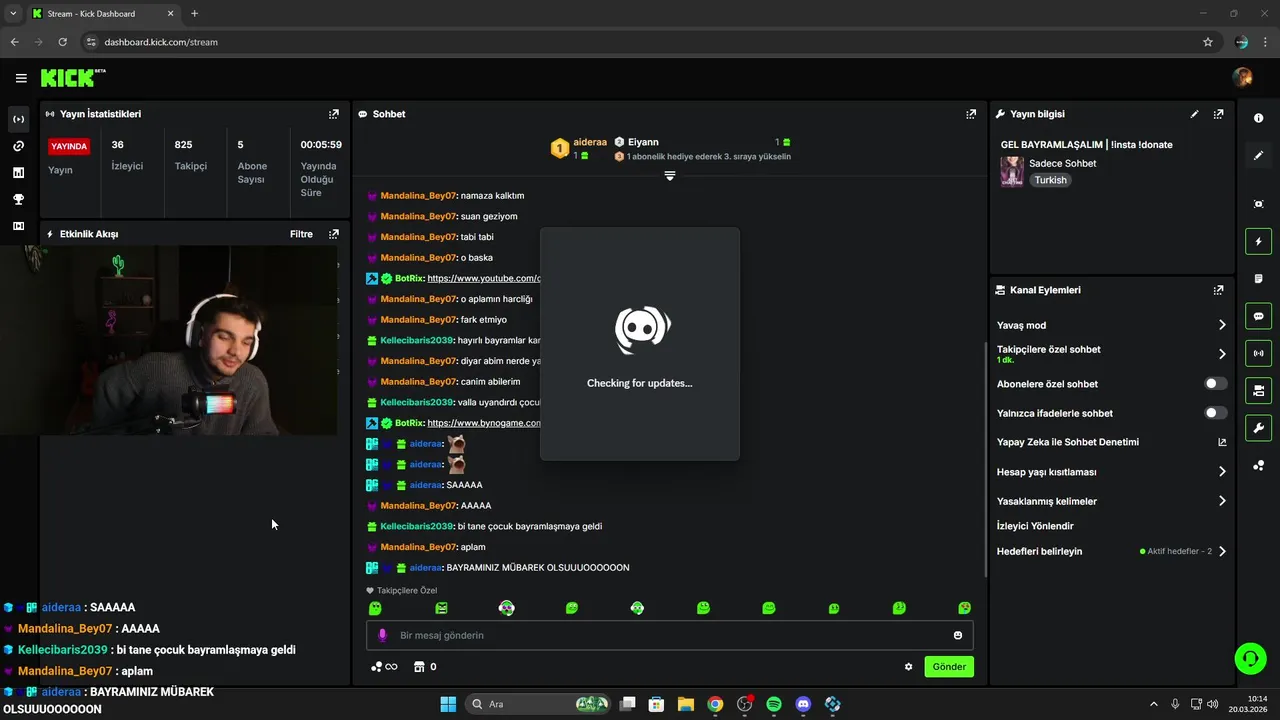
Task: Click username aideraa on BAYRAMINIZ MÜBAREK message
Action: click(426, 568)
